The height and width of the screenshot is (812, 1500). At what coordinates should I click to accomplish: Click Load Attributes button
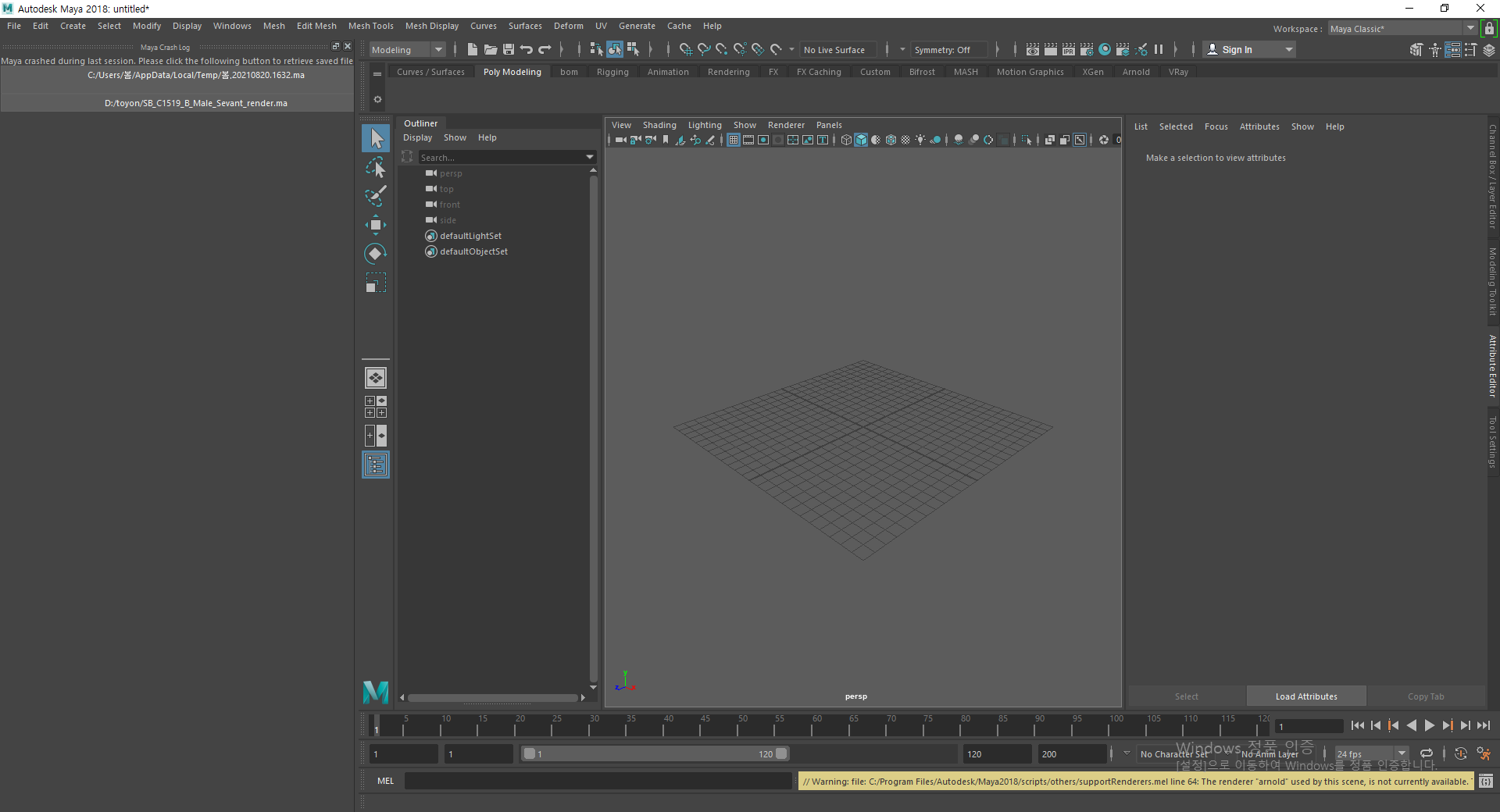(1306, 696)
